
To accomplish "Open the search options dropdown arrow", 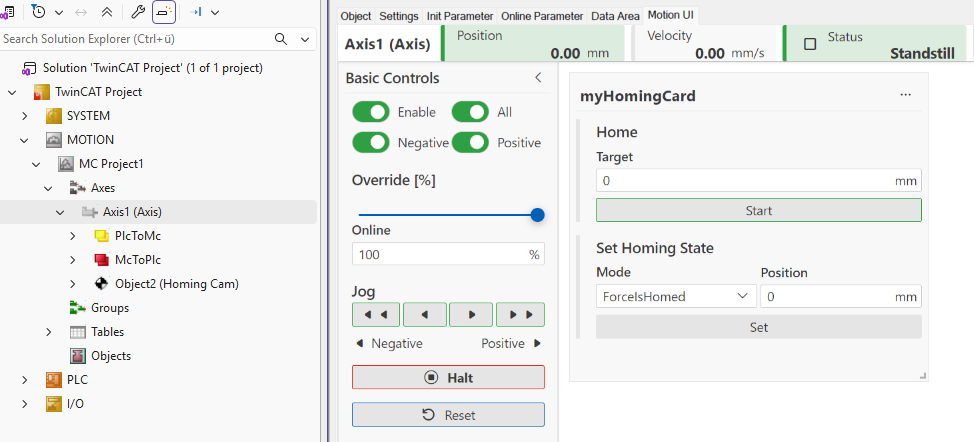I will [304, 39].
